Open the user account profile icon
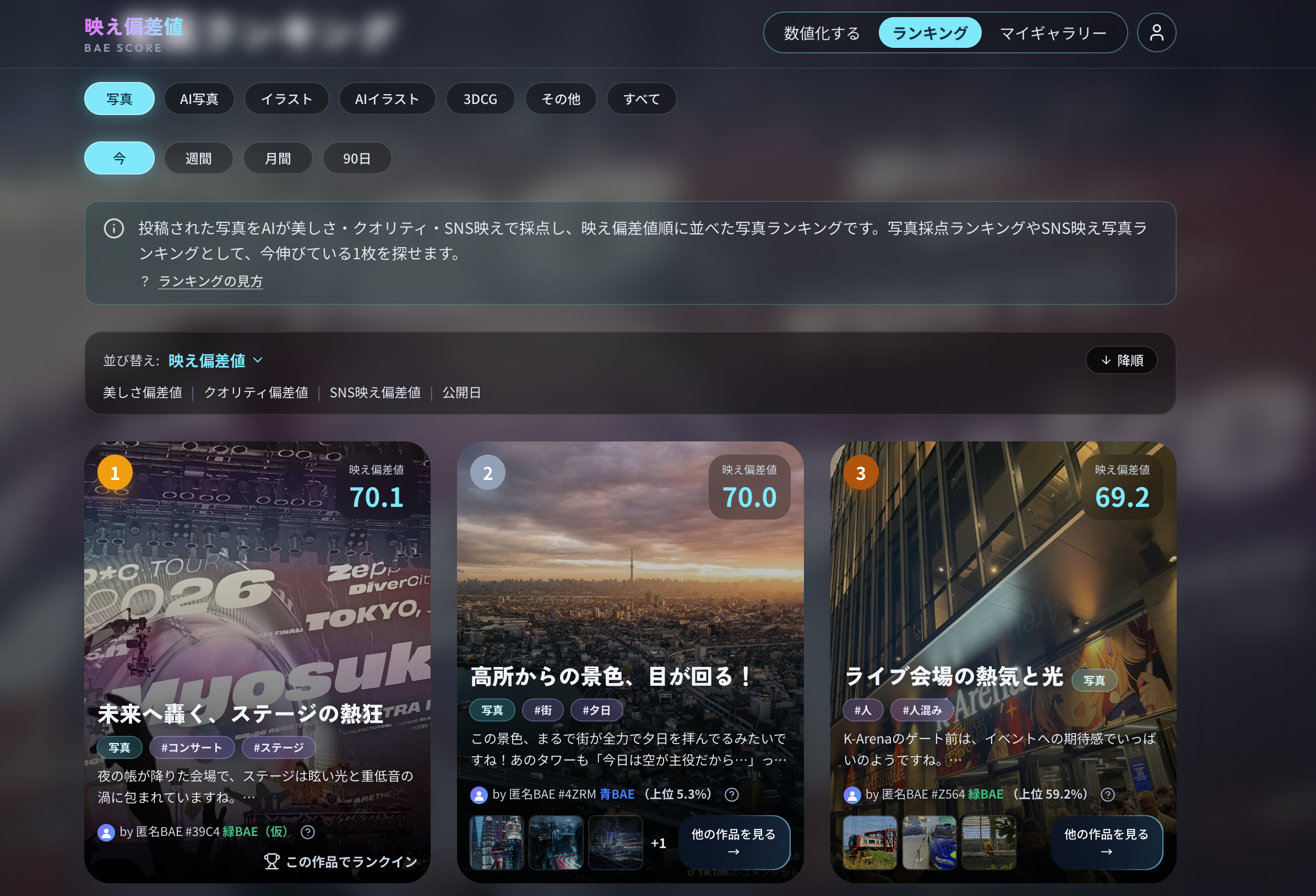 (x=1156, y=33)
